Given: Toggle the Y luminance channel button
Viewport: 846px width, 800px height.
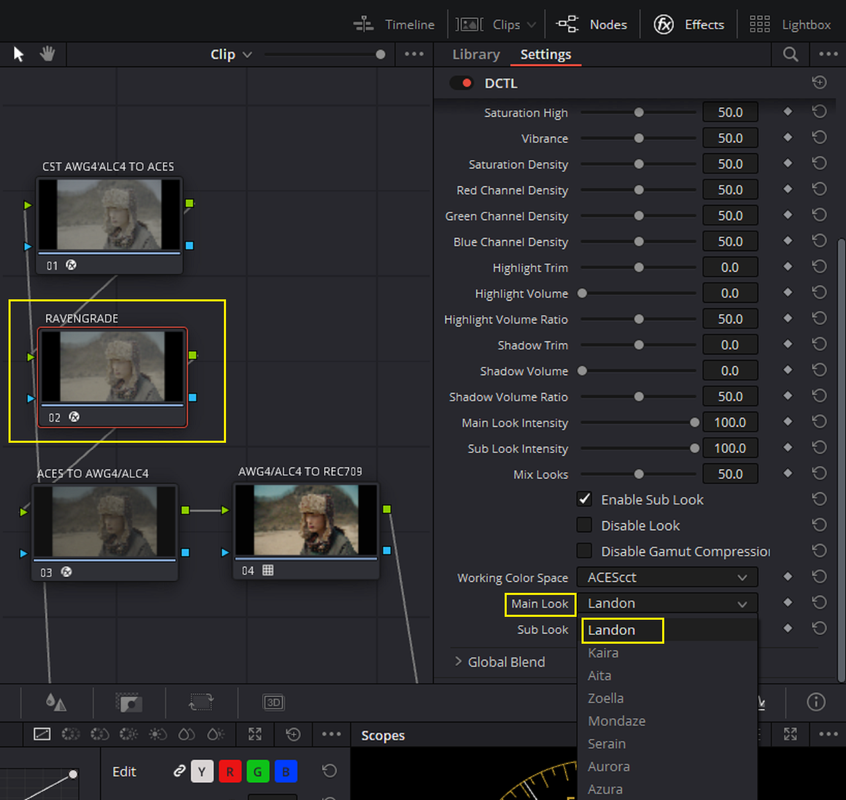Looking at the screenshot, I should click(x=202, y=772).
